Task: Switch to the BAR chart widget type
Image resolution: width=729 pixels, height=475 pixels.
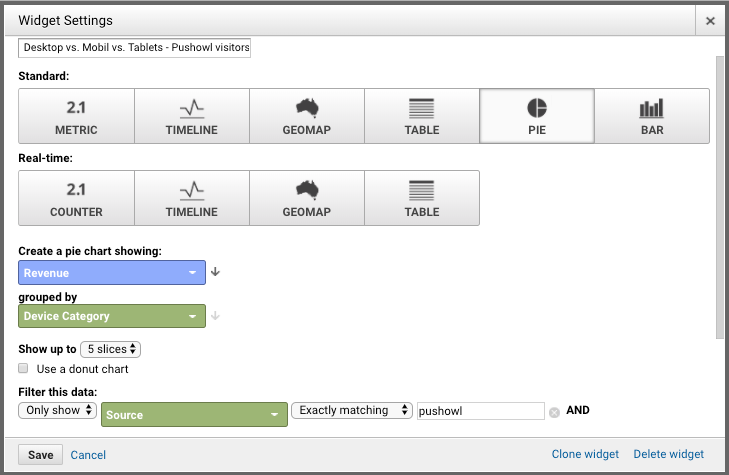Action: tap(652, 116)
